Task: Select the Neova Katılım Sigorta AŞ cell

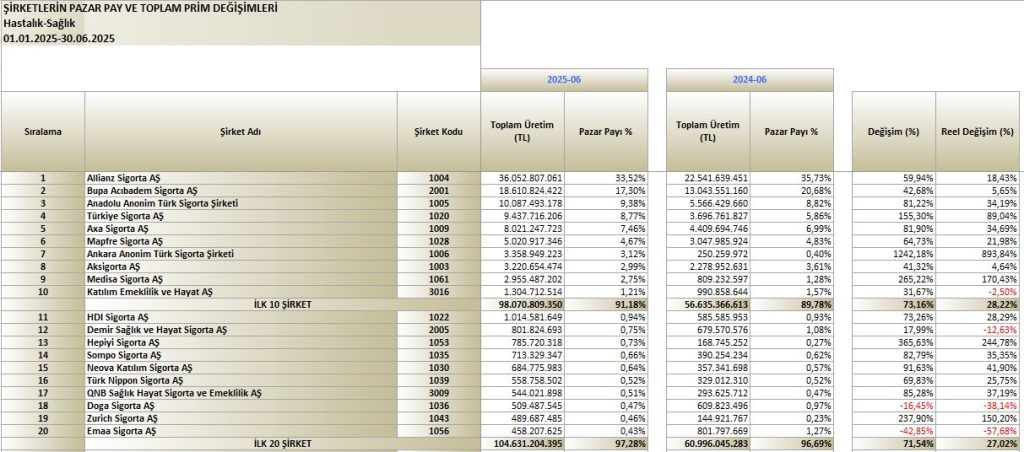Action: click(241, 368)
